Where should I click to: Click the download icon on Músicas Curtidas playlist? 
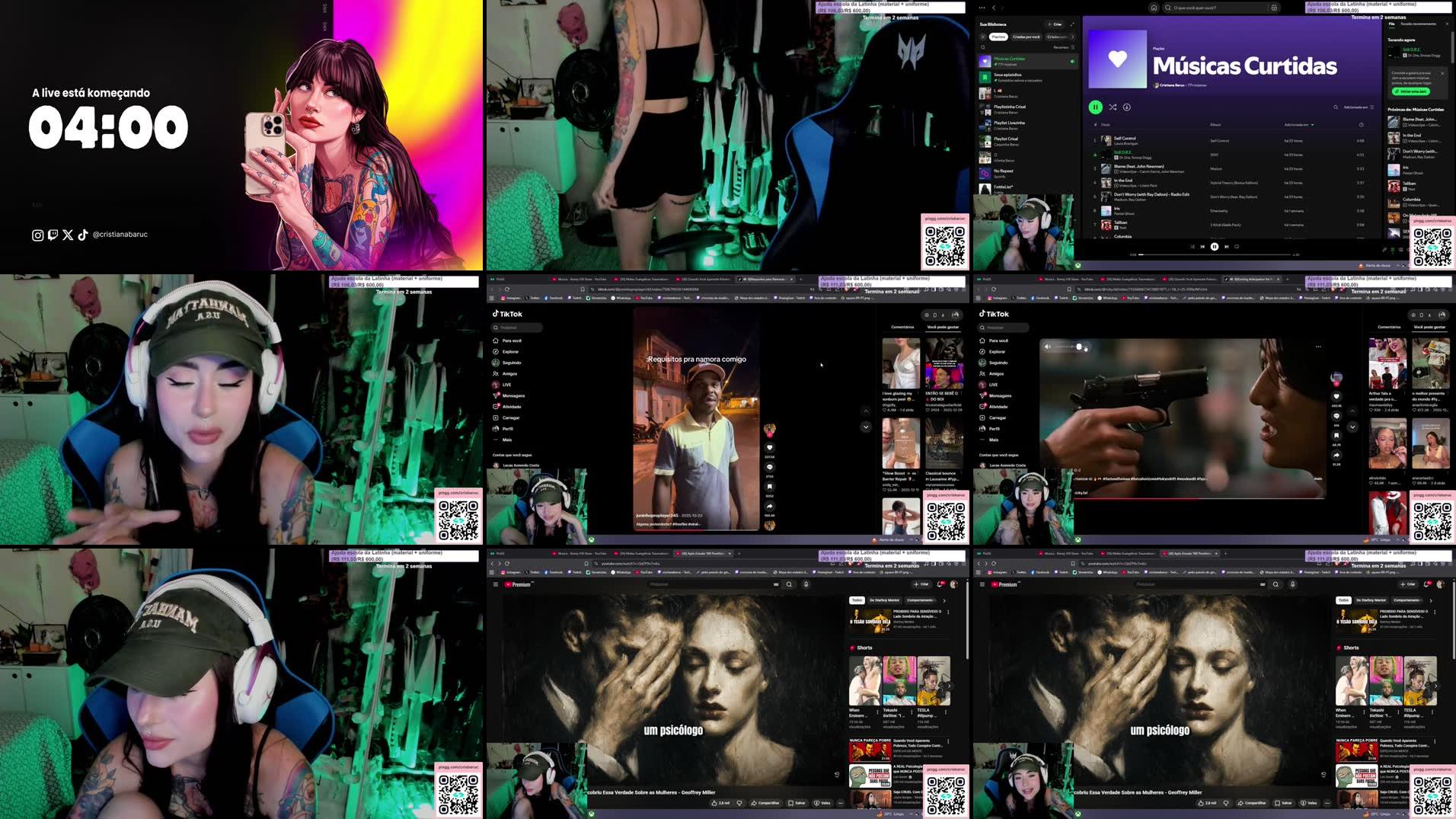(x=1127, y=107)
